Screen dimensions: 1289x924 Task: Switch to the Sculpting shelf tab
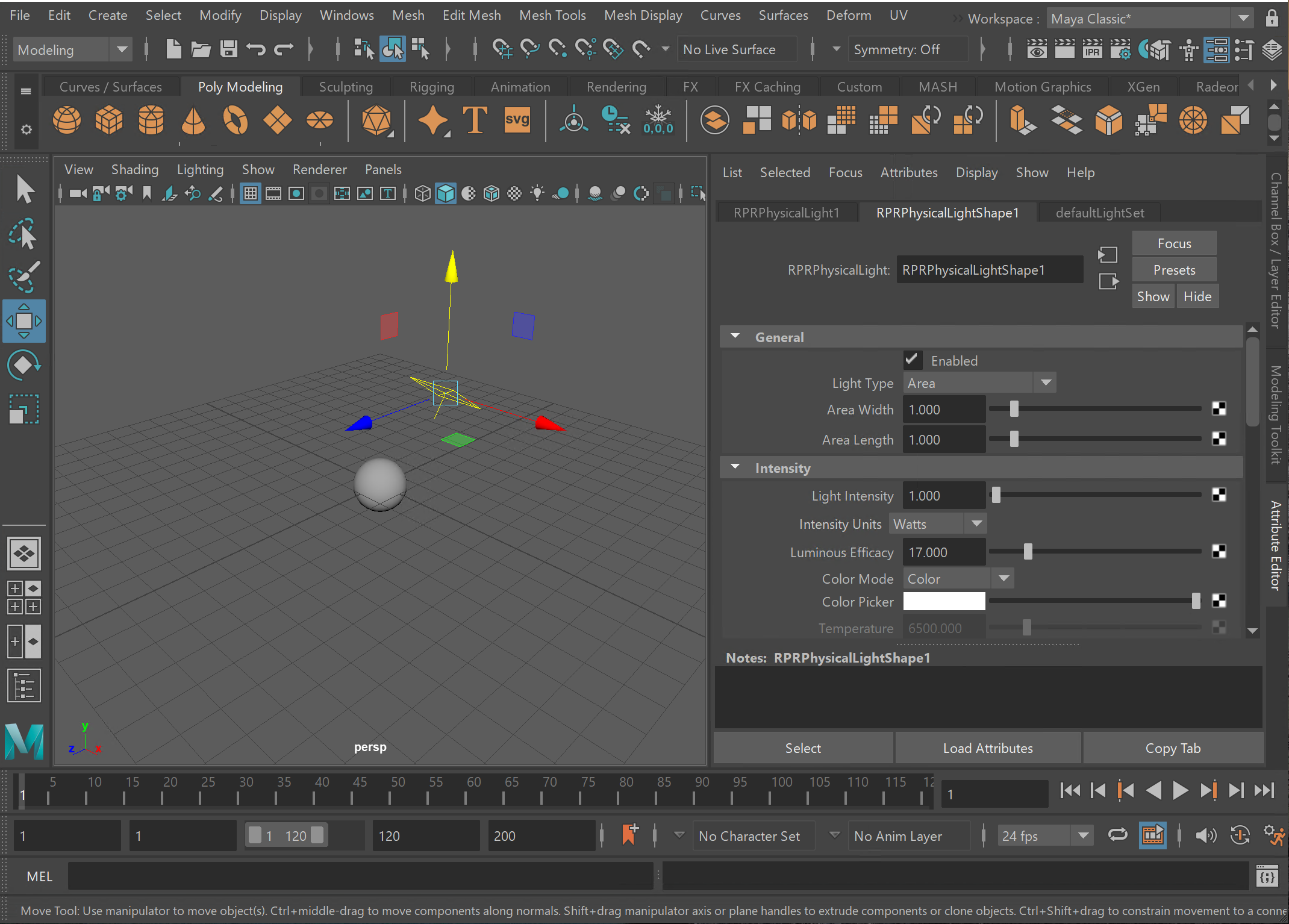[346, 87]
